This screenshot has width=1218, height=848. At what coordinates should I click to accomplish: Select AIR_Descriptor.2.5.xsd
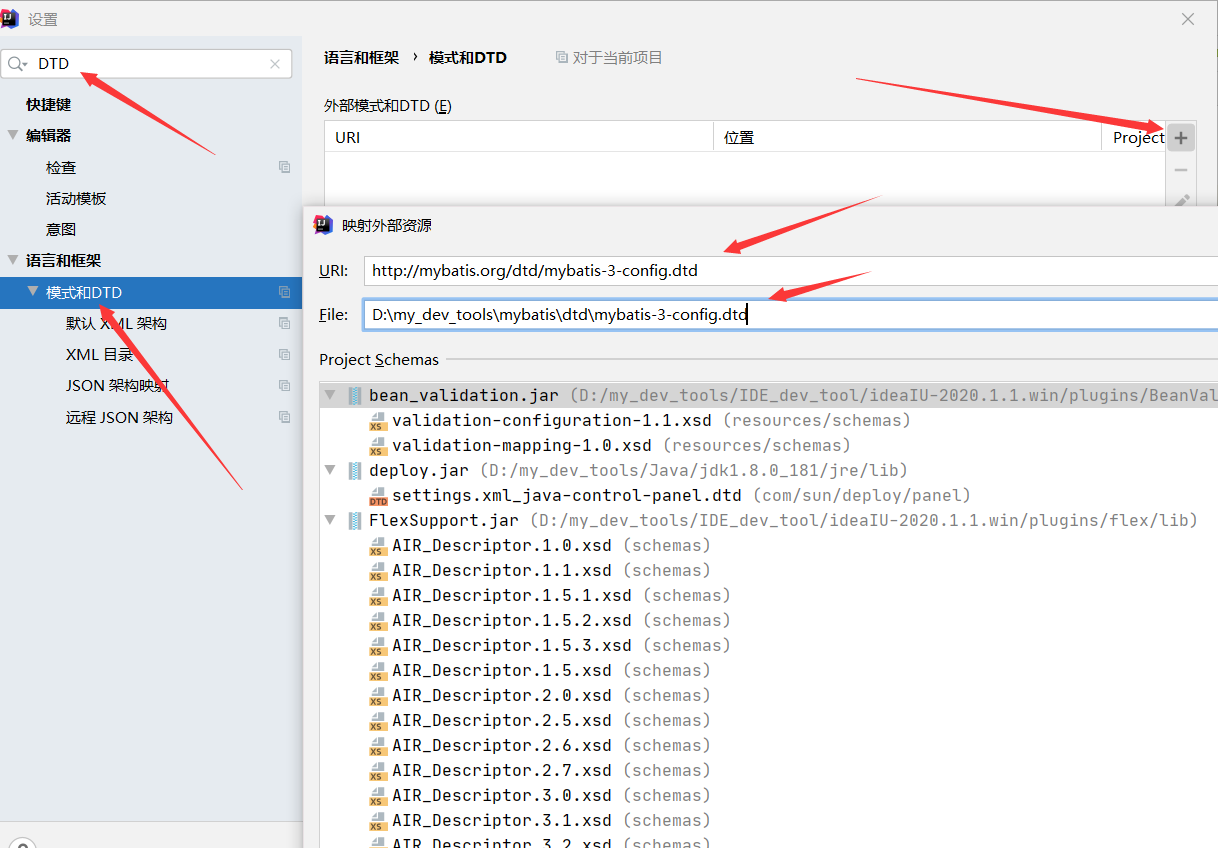[501, 720]
